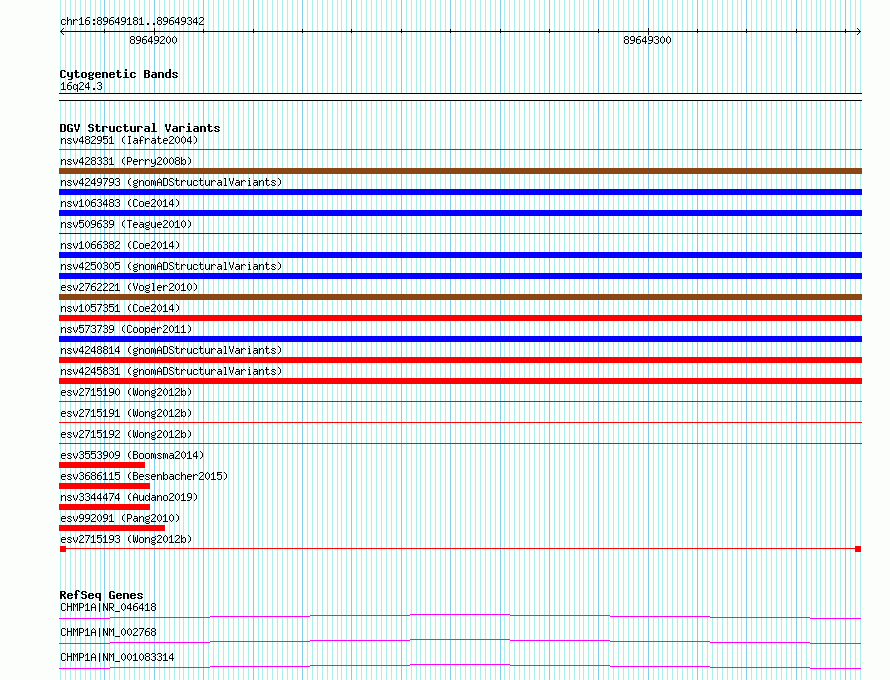Click the short red bar under esv3553909
Image resolution: width=890 pixels, height=680 pixels.
[102, 465]
